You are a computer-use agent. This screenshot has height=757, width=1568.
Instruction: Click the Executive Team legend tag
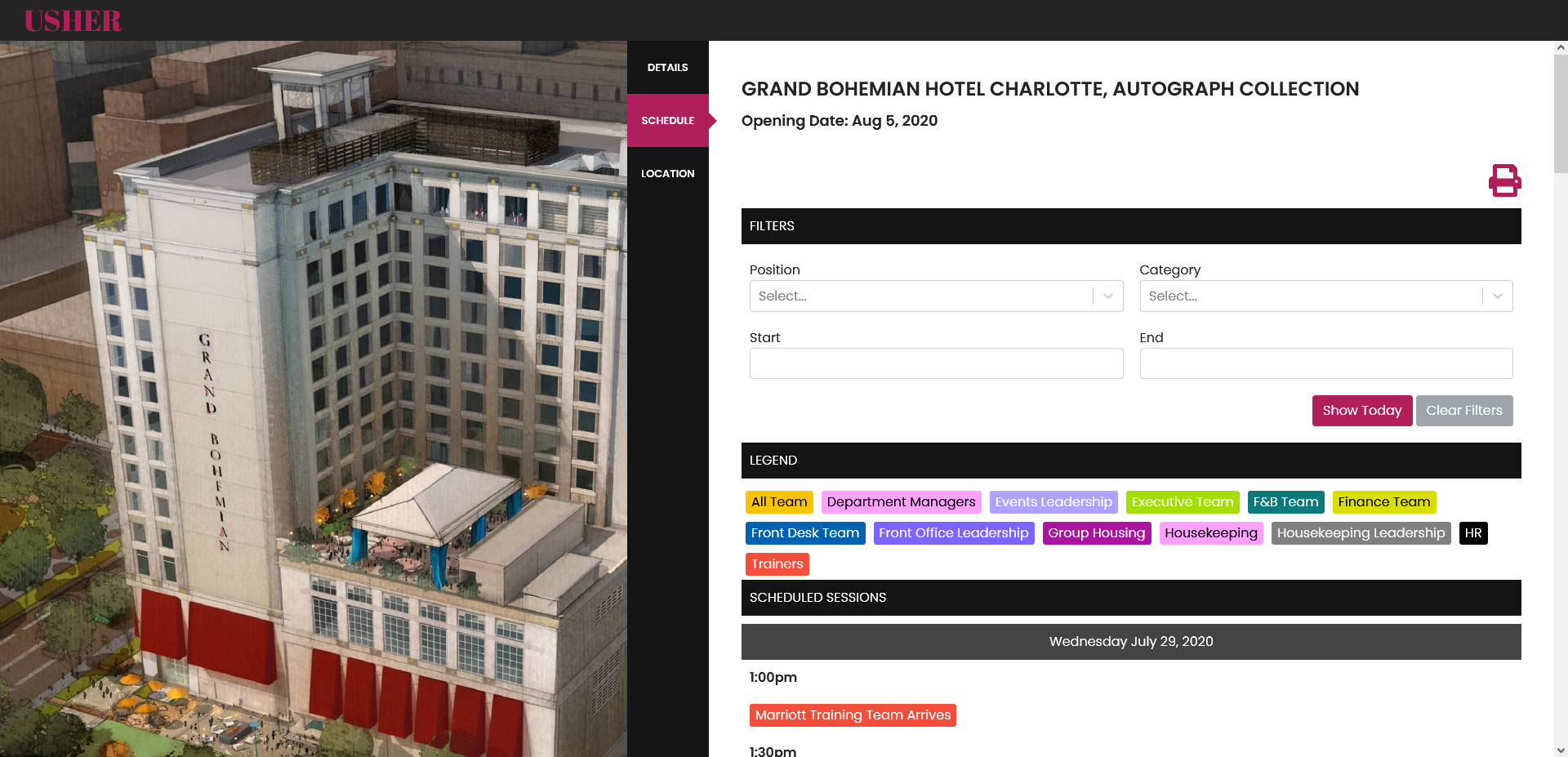click(1183, 502)
